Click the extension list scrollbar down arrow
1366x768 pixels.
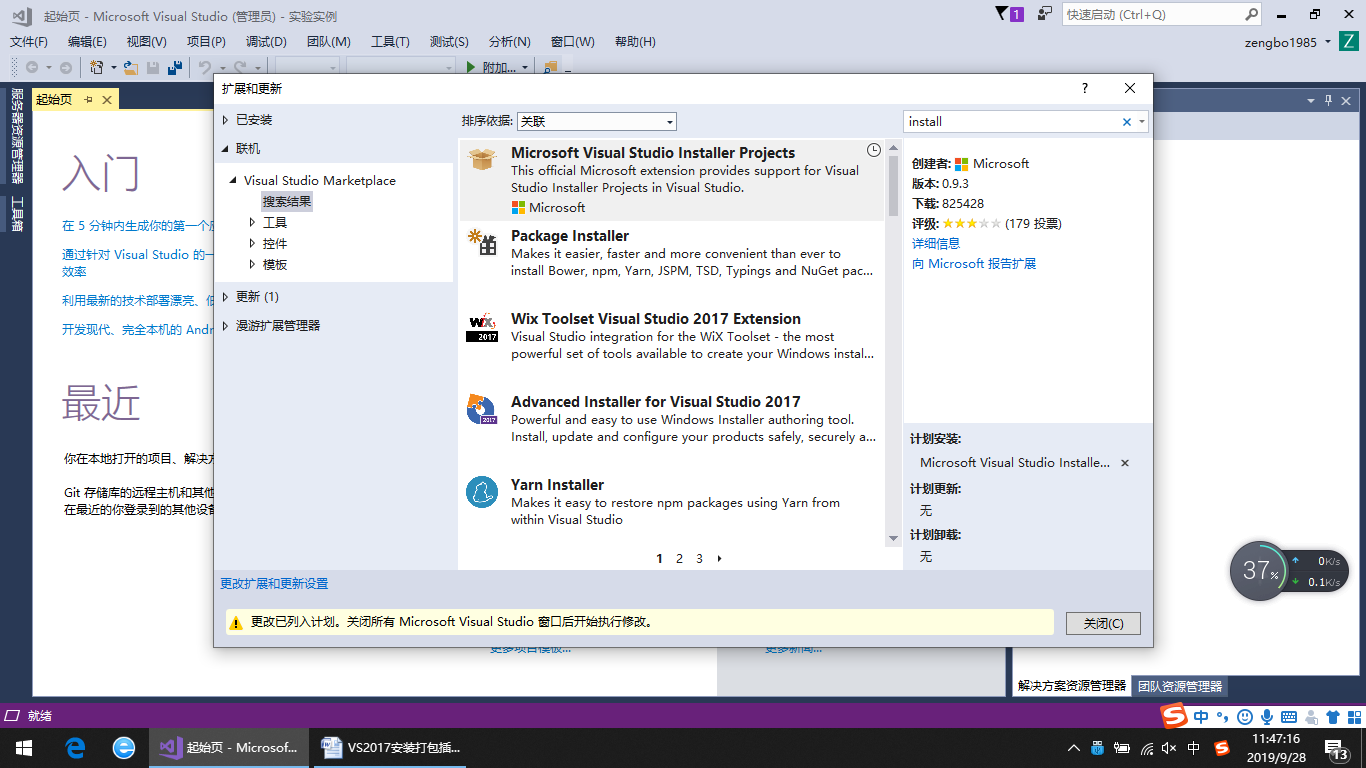pos(893,539)
